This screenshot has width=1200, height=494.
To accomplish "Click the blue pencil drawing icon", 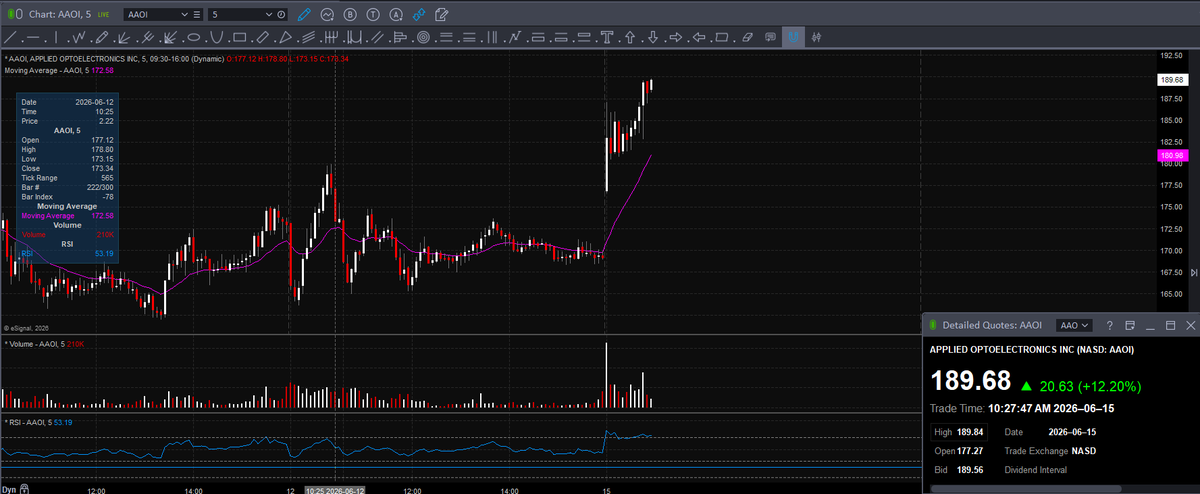I will 304,15.
